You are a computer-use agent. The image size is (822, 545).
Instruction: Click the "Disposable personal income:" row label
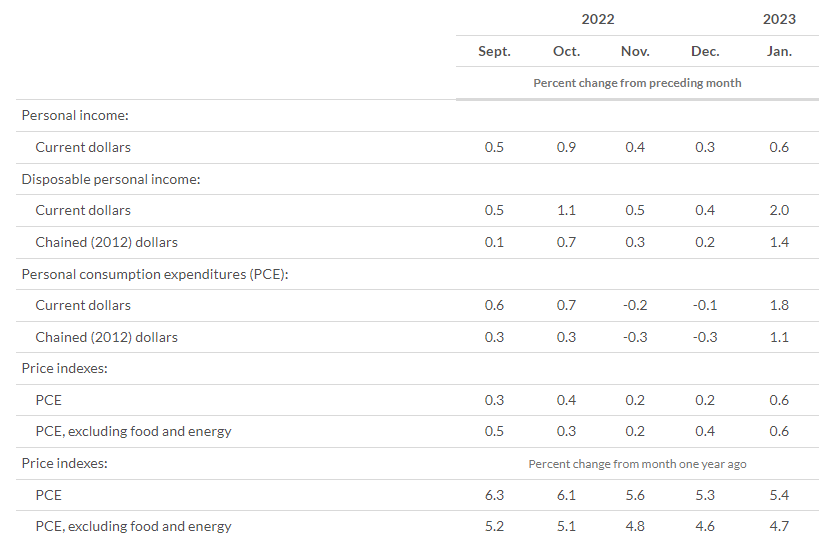coord(111,179)
